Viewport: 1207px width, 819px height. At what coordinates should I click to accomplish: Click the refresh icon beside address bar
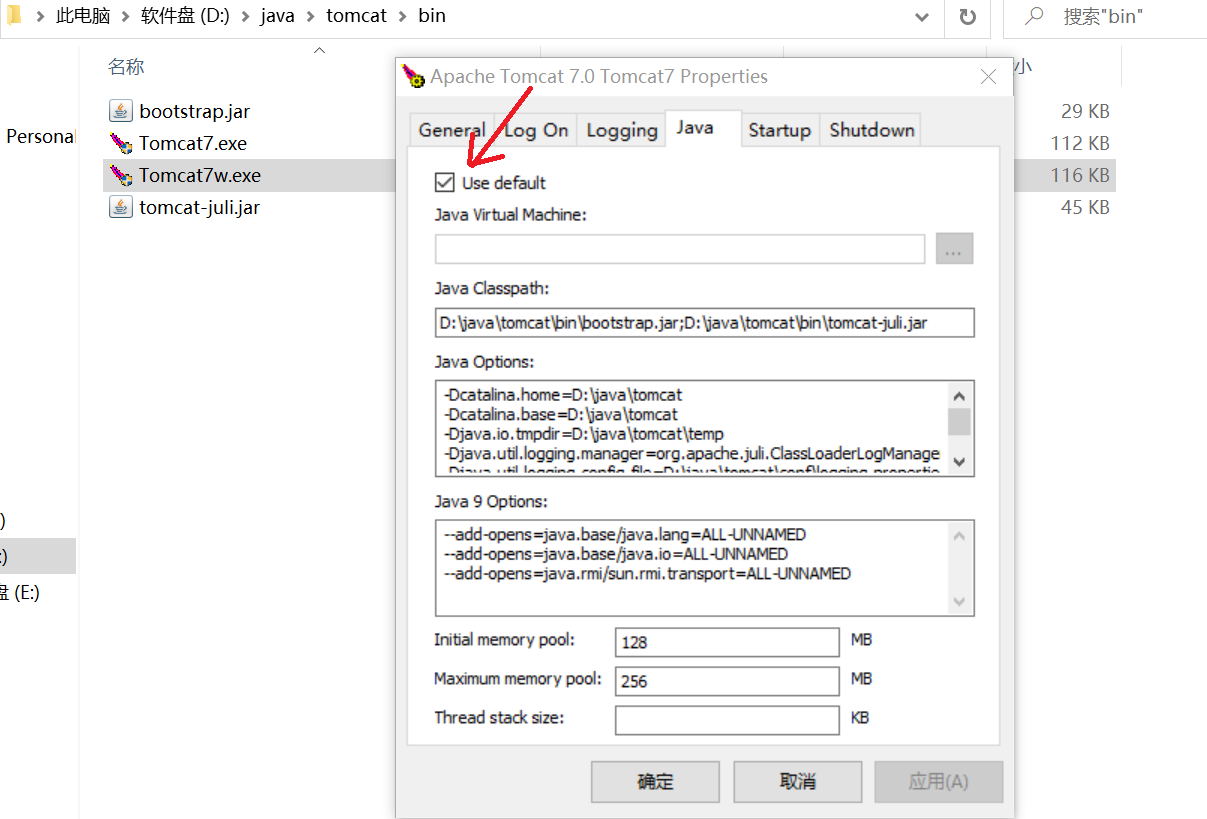(x=967, y=17)
